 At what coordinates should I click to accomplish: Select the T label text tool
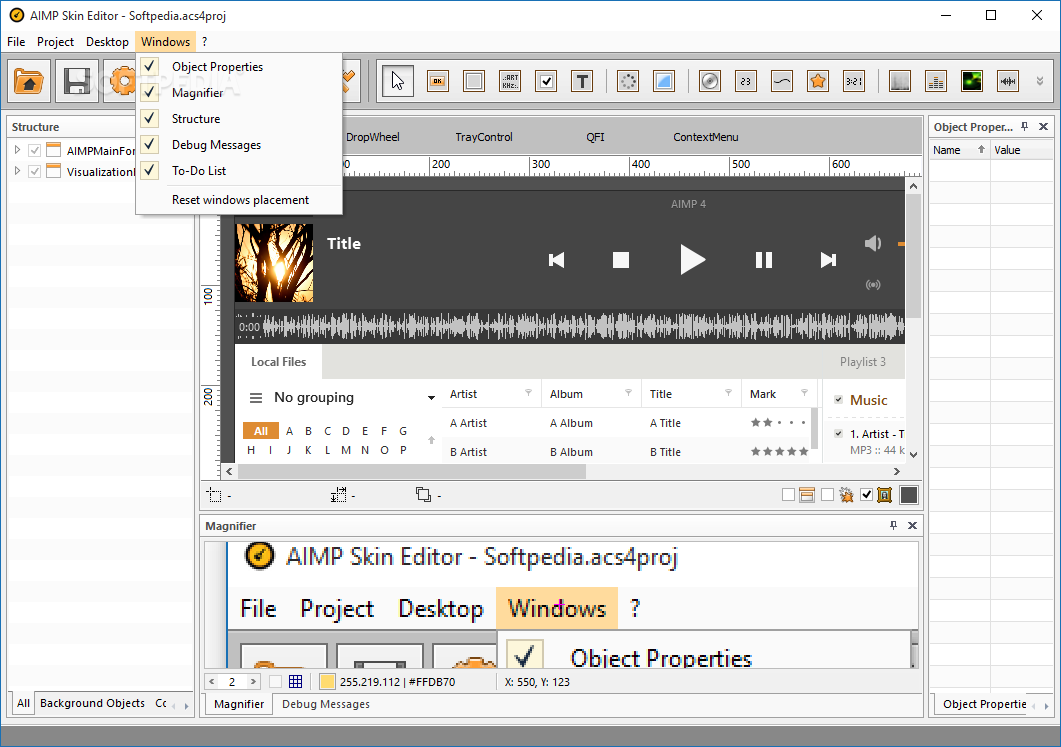(582, 81)
